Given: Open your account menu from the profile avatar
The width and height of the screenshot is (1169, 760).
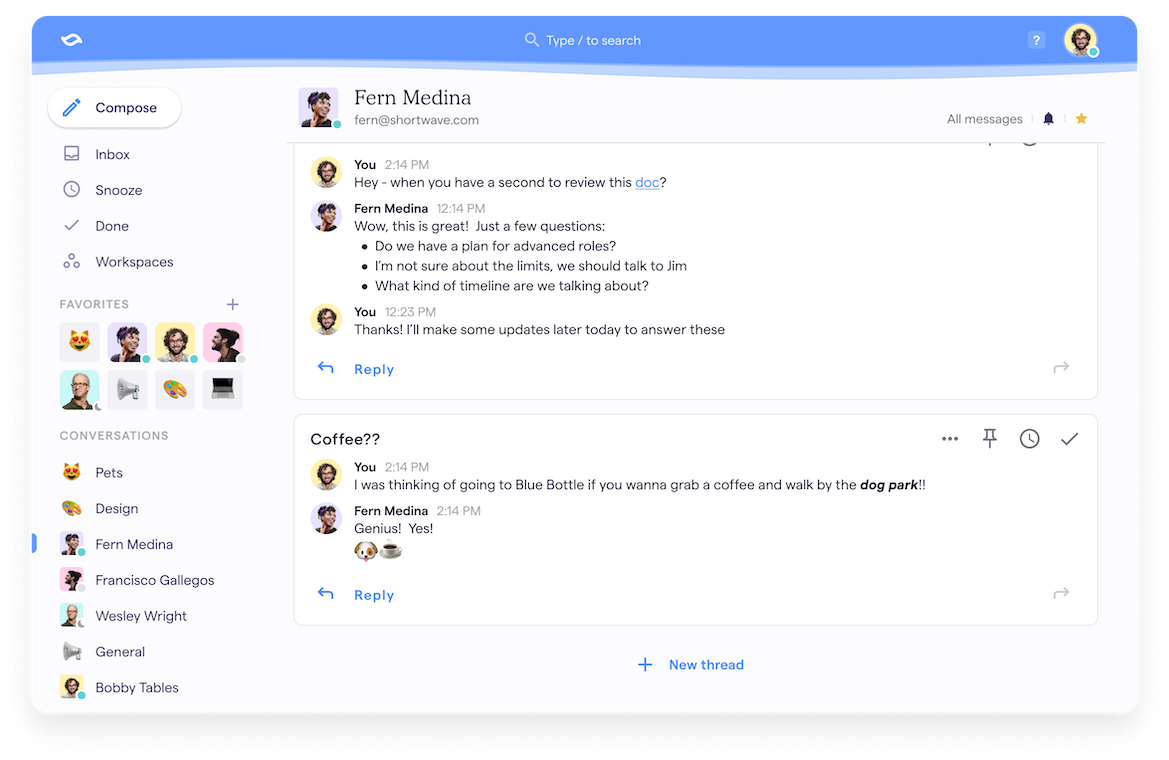Looking at the screenshot, I should pyautogui.click(x=1081, y=40).
